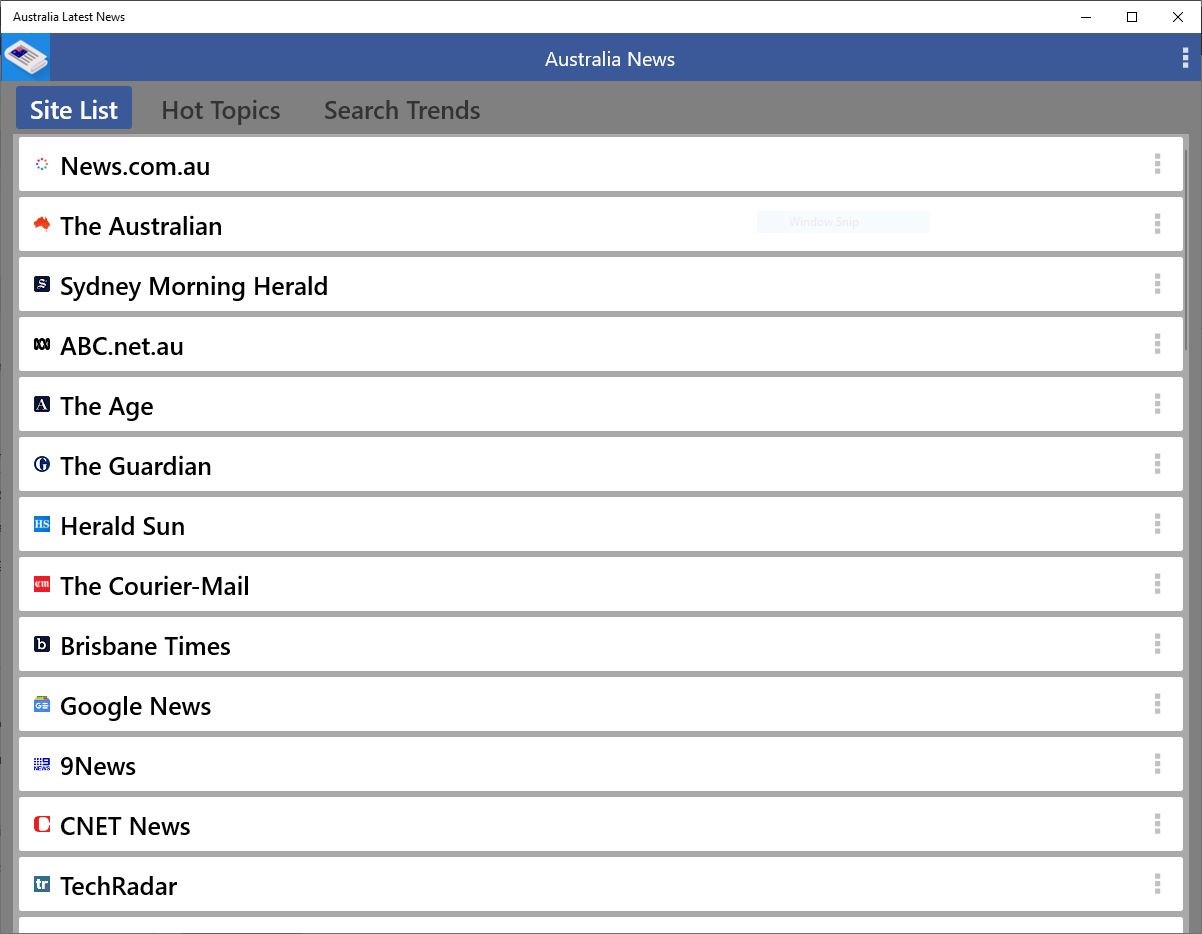Open options menu for The Age row

click(x=1157, y=404)
